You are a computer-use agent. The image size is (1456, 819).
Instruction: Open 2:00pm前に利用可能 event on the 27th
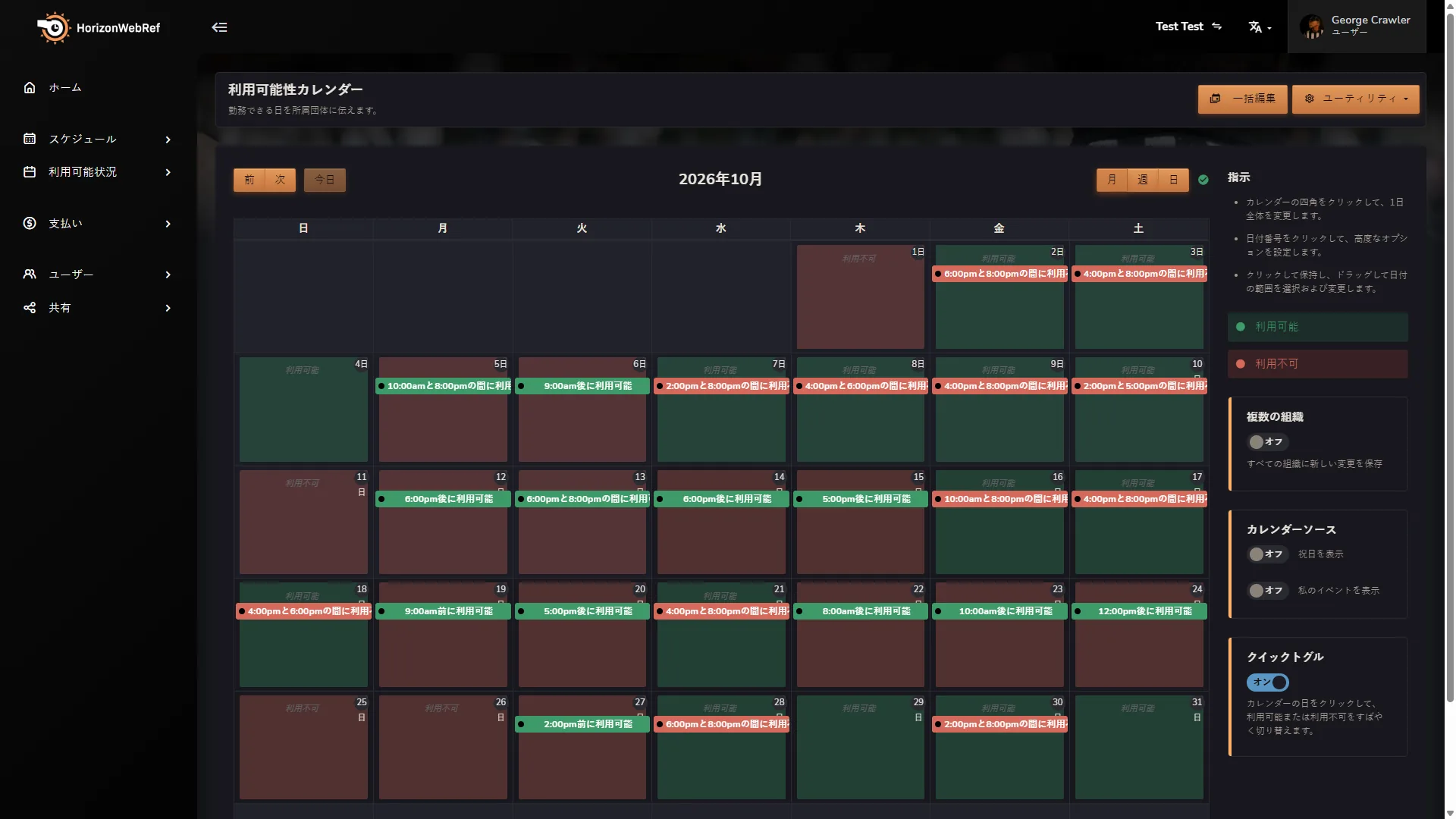[582, 724]
